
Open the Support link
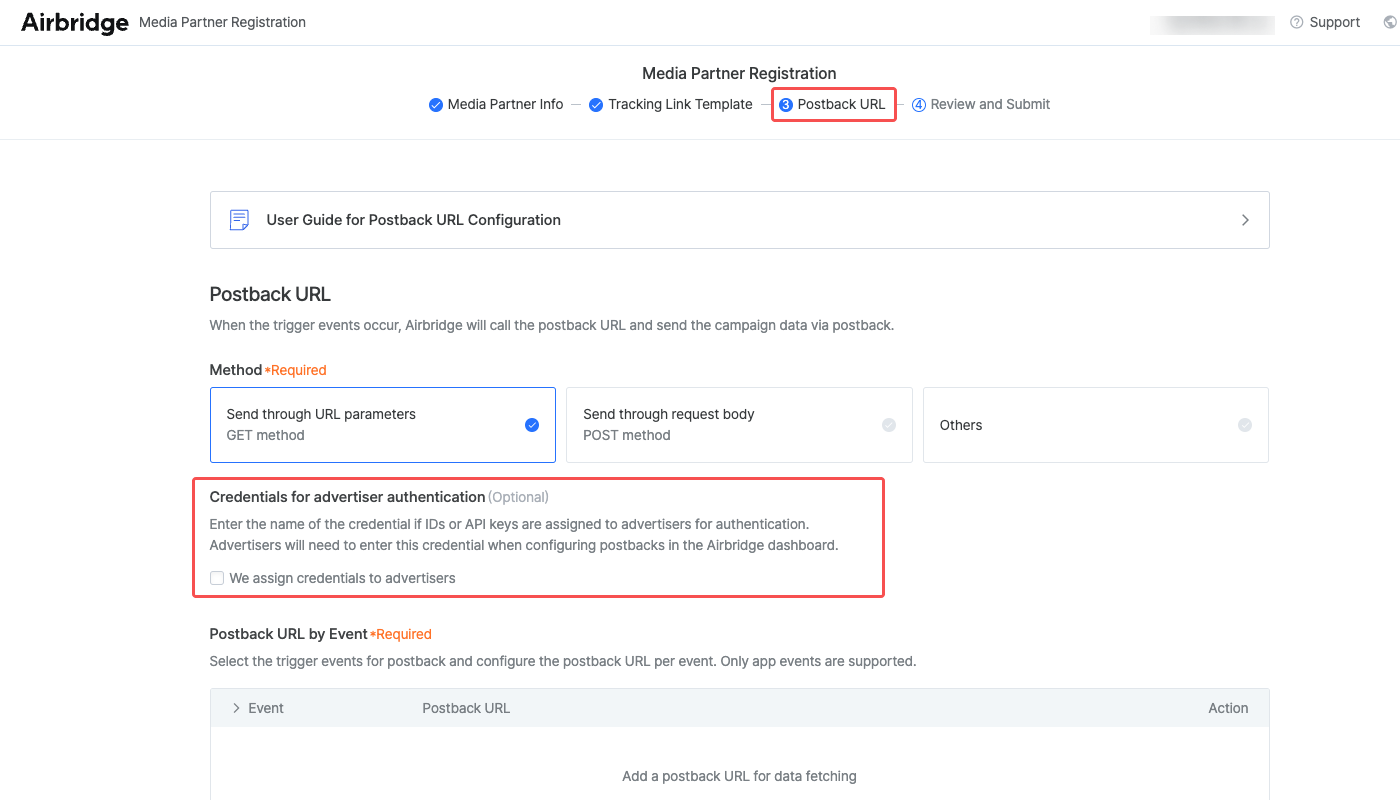1334,22
